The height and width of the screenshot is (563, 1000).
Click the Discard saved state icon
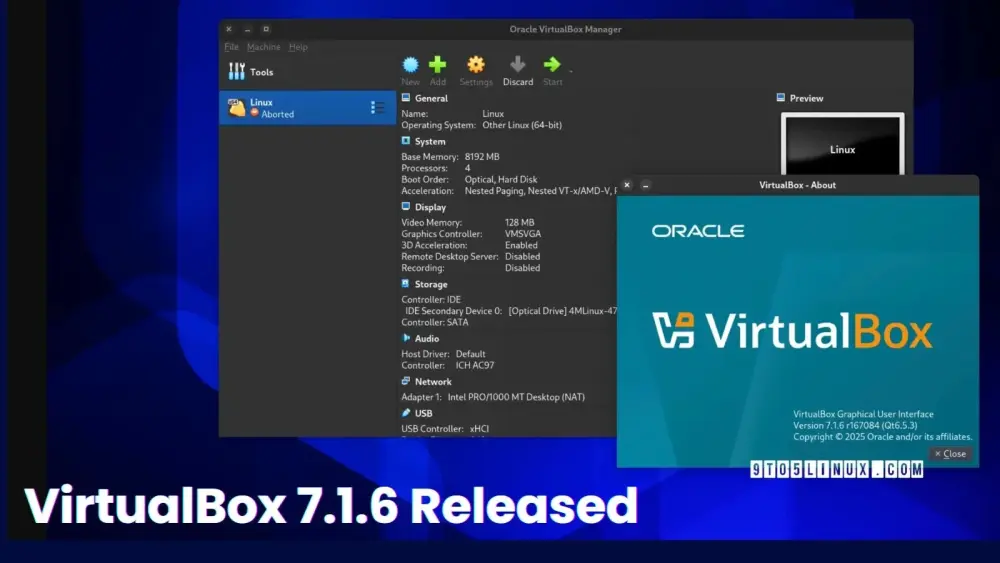[x=518, y=64]
